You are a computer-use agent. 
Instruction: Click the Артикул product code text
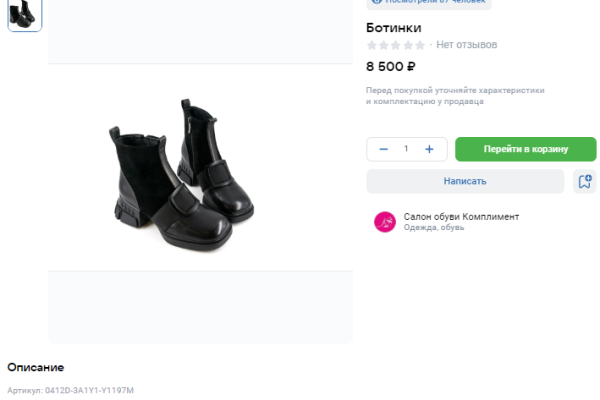click(71, 390)
